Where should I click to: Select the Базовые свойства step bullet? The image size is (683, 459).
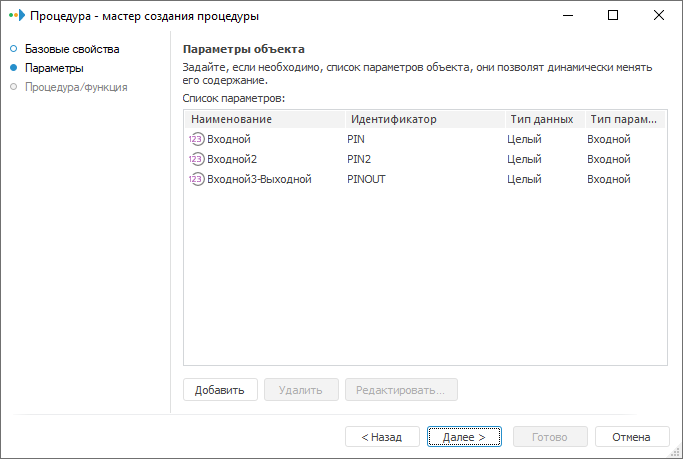point(13,48)
